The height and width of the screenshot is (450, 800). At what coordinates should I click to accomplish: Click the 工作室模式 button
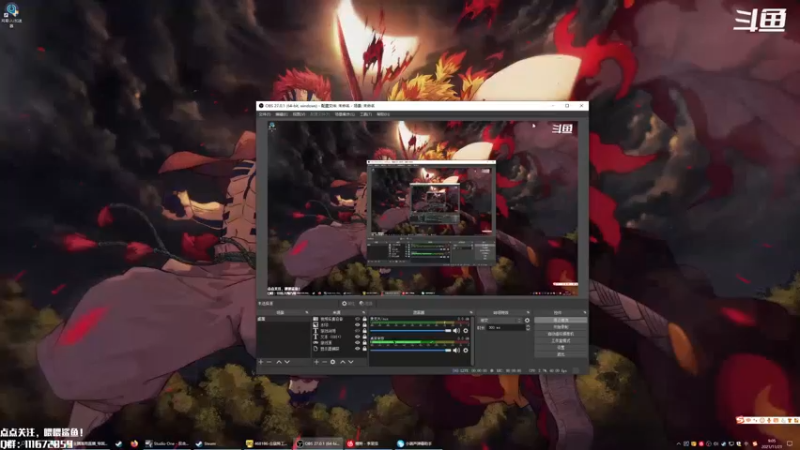pyautogui.click(x=561, y=340)
